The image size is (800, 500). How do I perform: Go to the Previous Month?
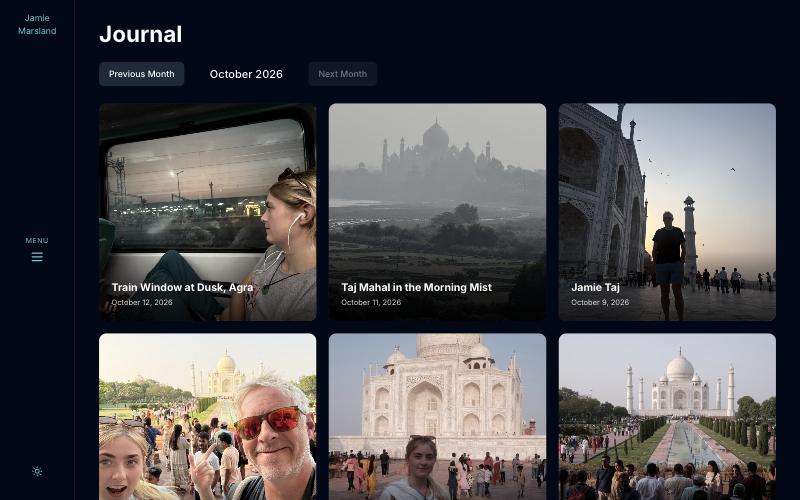pos(141,74)
